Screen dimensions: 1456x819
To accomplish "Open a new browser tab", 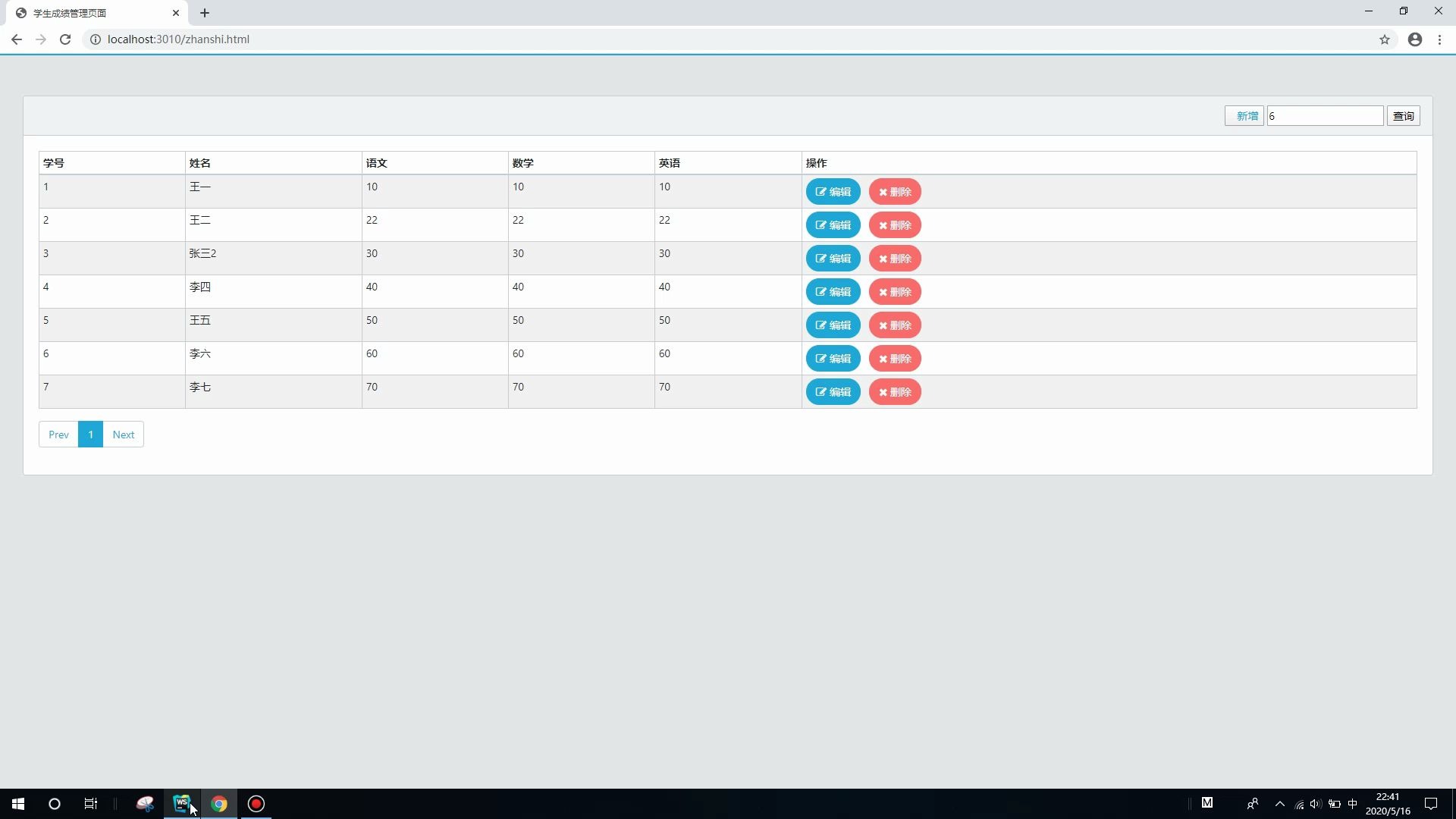I will coord(205,13).
